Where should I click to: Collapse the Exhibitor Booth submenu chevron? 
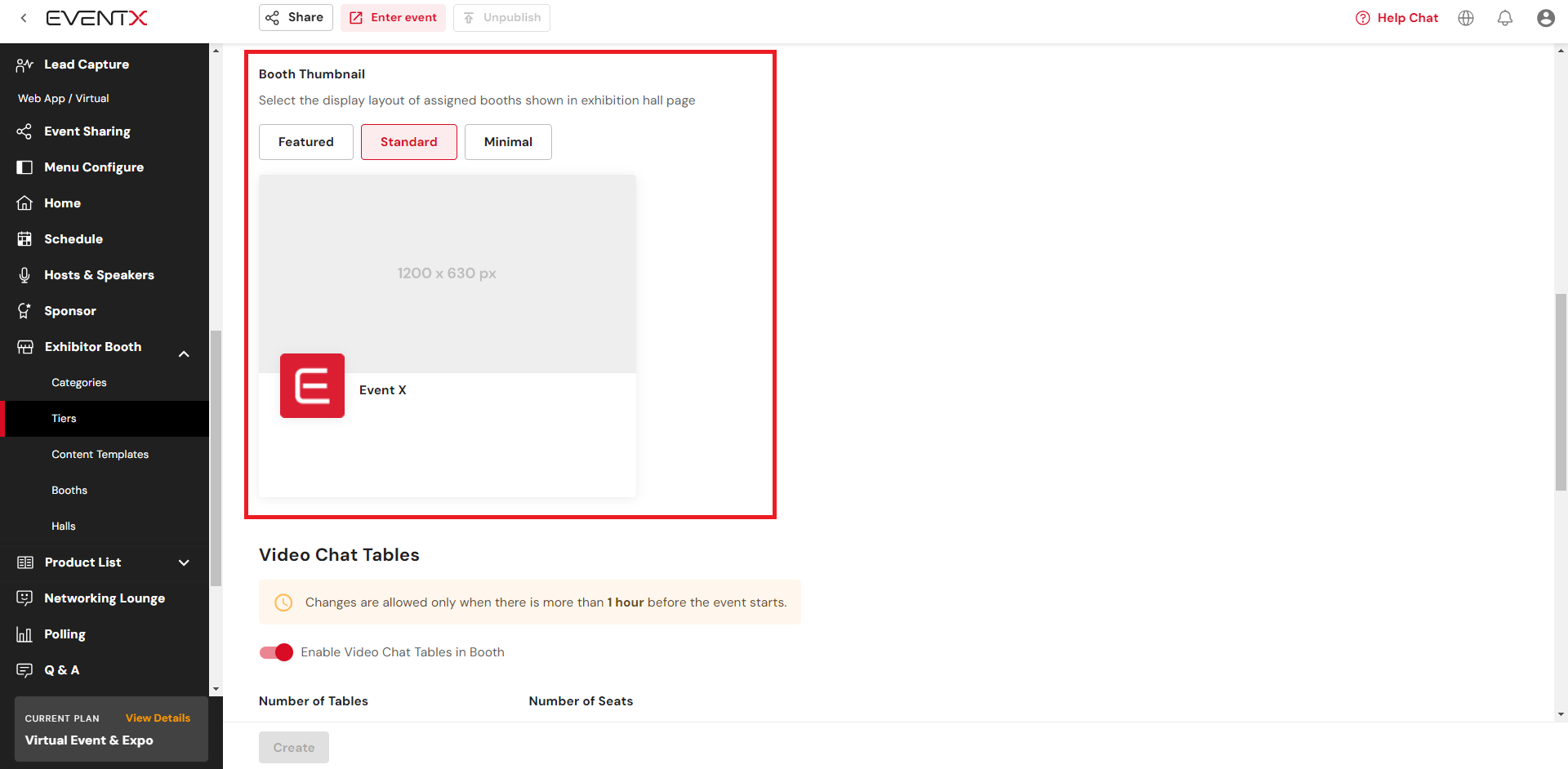[x=184, y=354]
